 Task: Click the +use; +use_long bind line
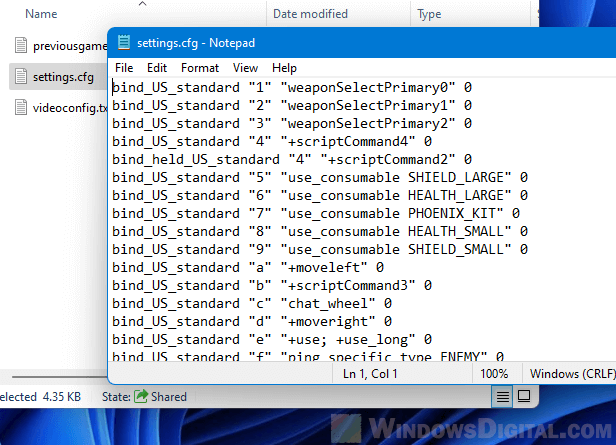(x=272, y=340)
